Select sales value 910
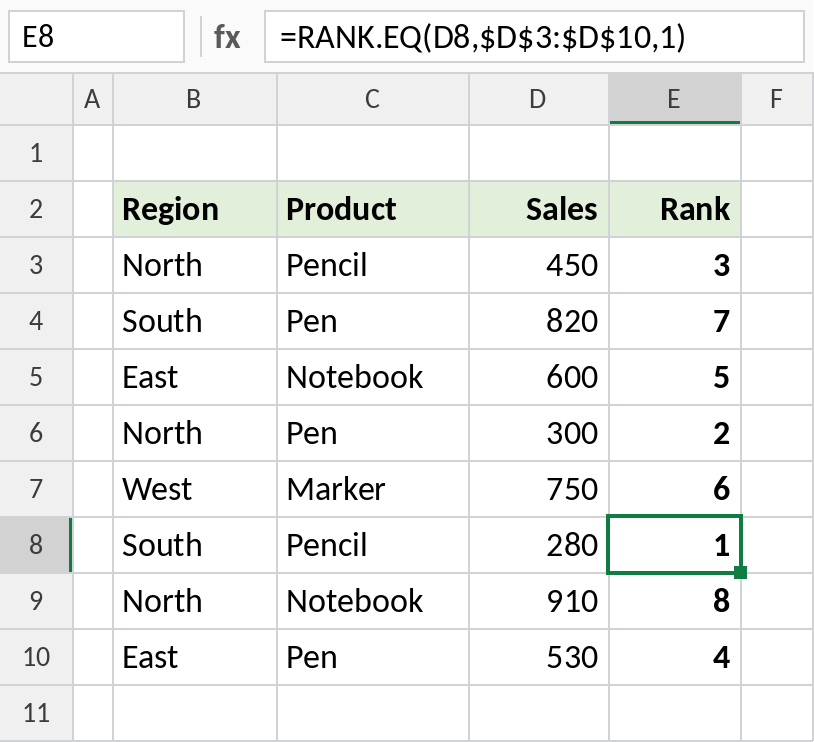814x742 pixels. tap(539, 601)
